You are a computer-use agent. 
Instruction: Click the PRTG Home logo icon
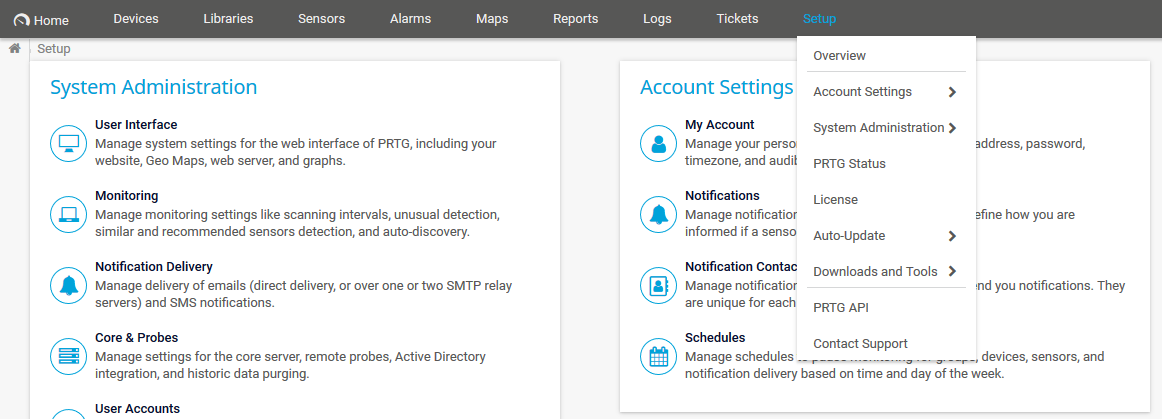click(x=21, y=20)
